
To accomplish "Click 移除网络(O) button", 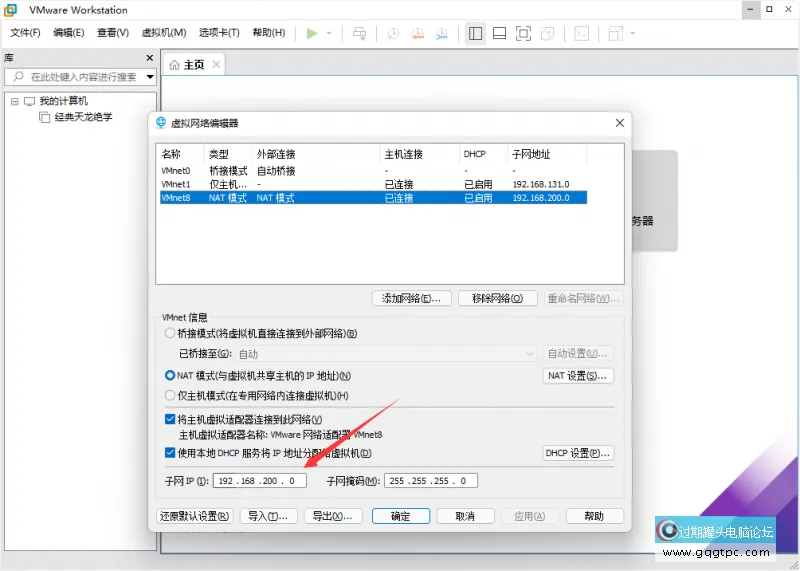I will pos(497,299).
